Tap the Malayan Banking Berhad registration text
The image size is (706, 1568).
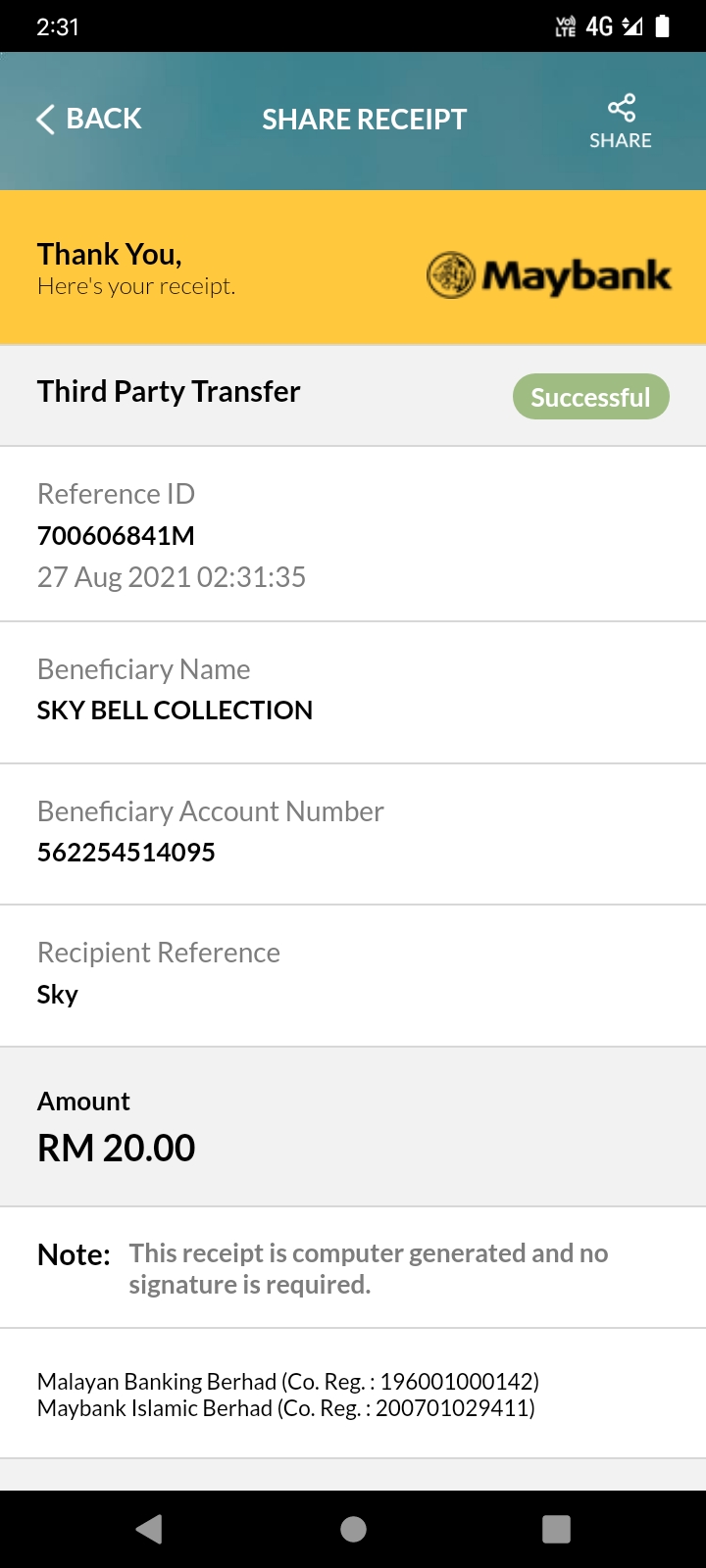[x=288, y=1382]
